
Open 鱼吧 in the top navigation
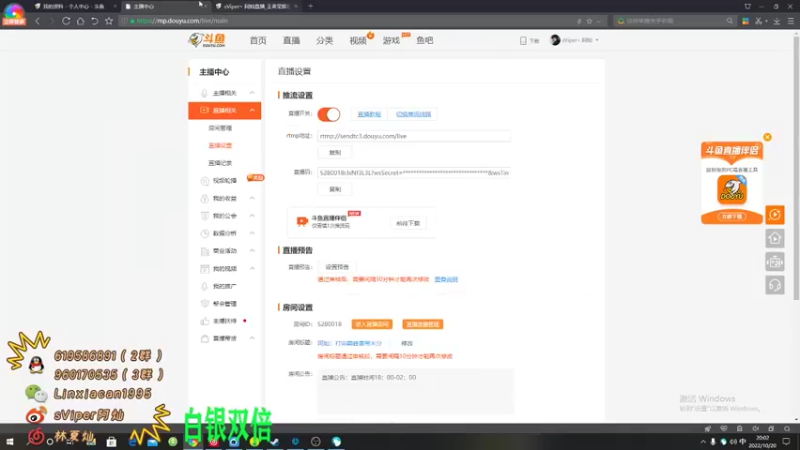(x=424, y=40)
